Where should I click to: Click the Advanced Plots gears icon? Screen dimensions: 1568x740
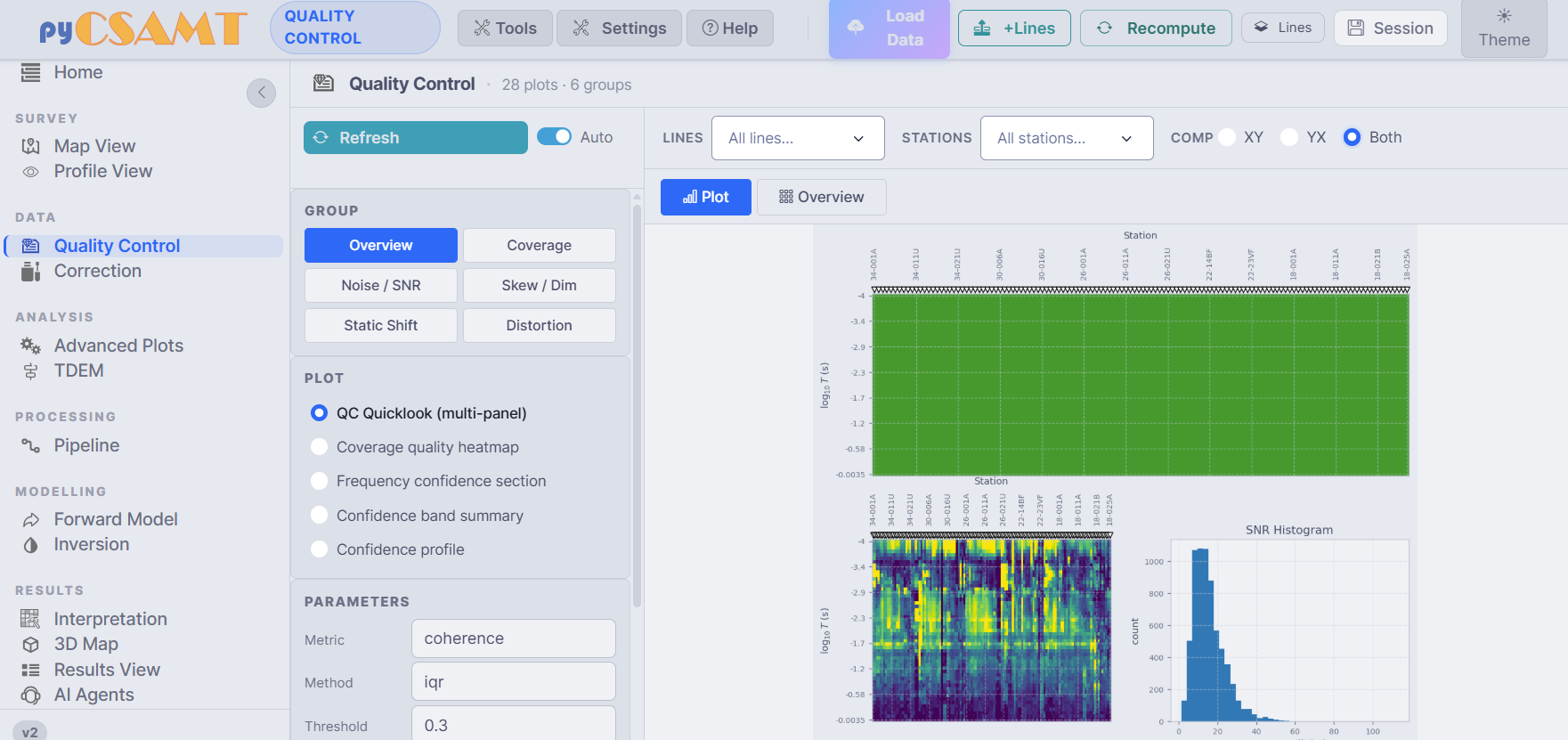tap(31, 346)
